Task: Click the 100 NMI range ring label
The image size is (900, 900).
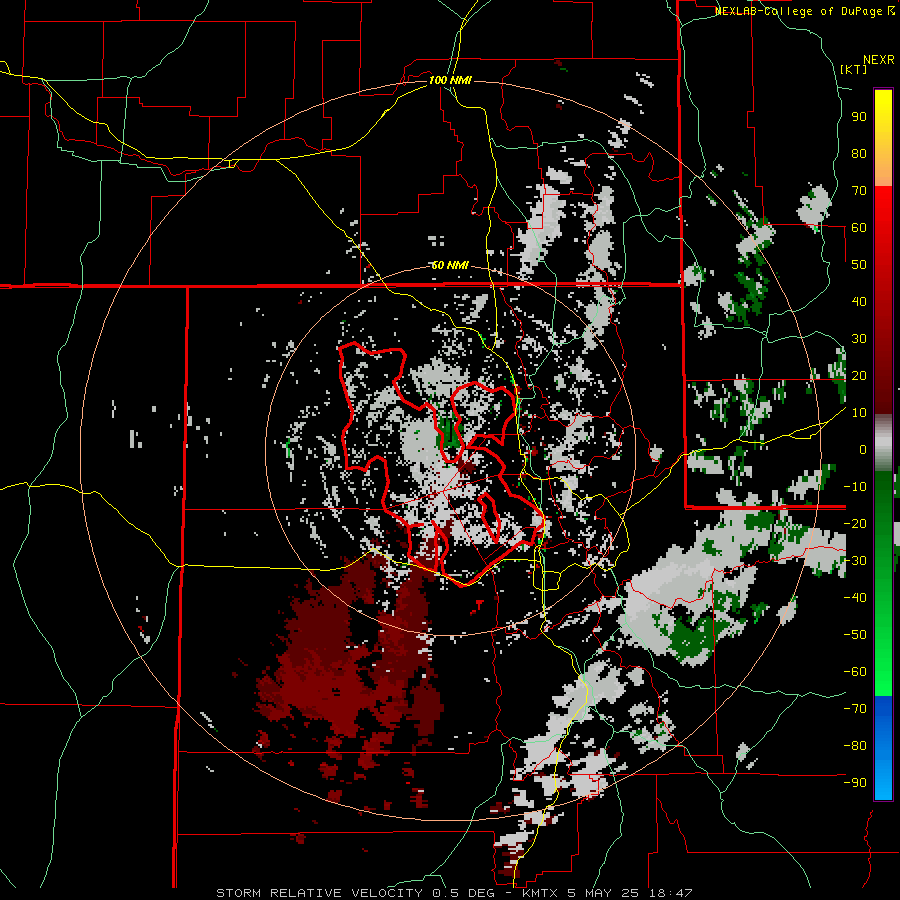Action: click(450, 80)
